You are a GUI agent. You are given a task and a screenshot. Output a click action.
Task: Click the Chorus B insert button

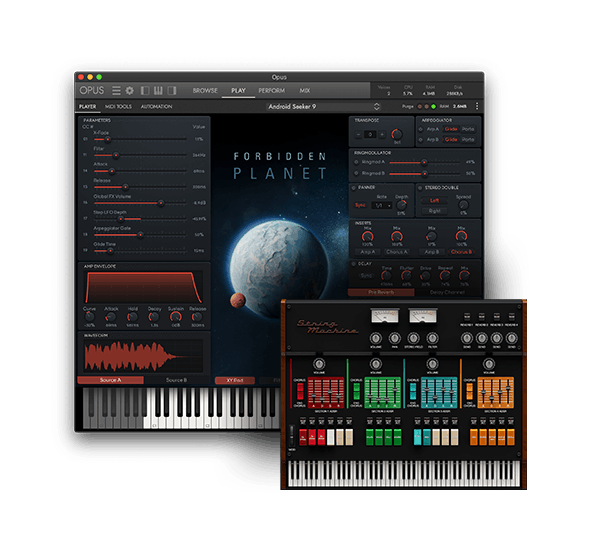[460, 252]
